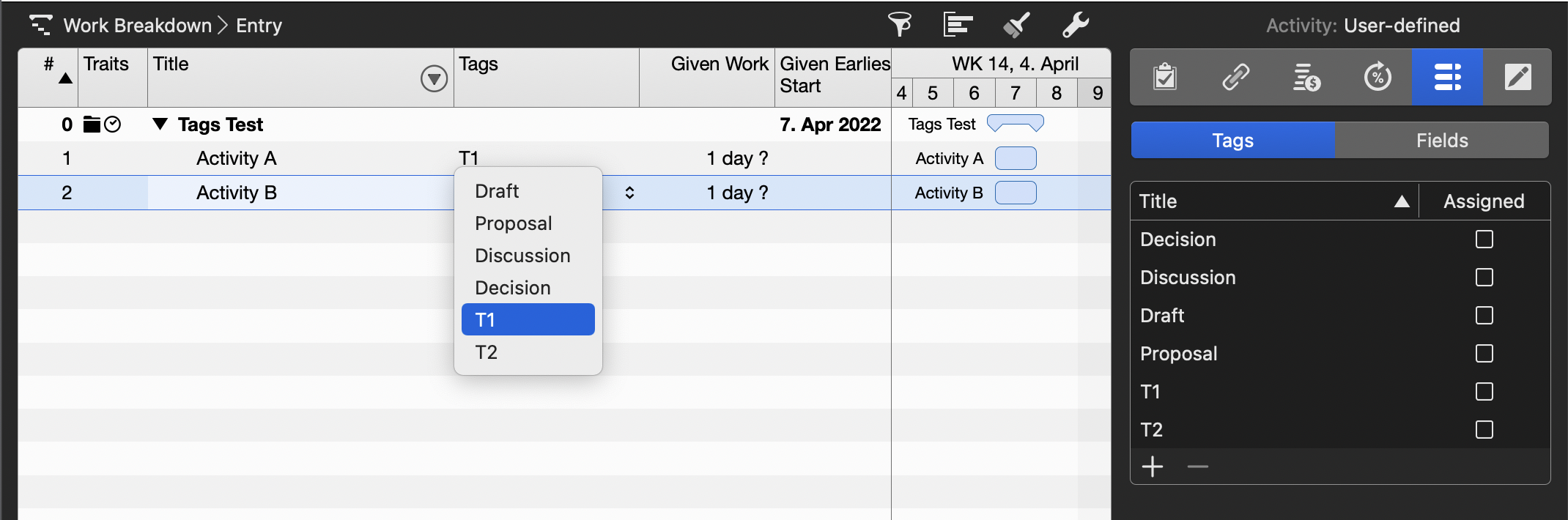Open the clipboard checklist inspector tab
The height and width of the screenshot is (520, 1568).
(x=1165, y=77)
